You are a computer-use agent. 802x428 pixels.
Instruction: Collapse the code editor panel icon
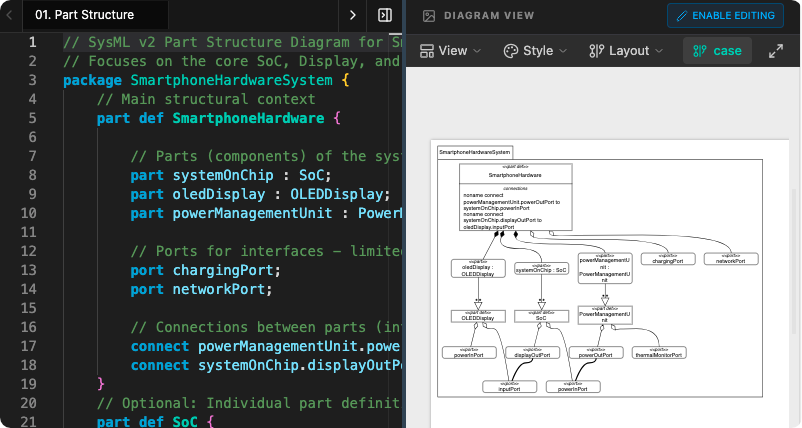pyautogui.click(x=384, y=15)
